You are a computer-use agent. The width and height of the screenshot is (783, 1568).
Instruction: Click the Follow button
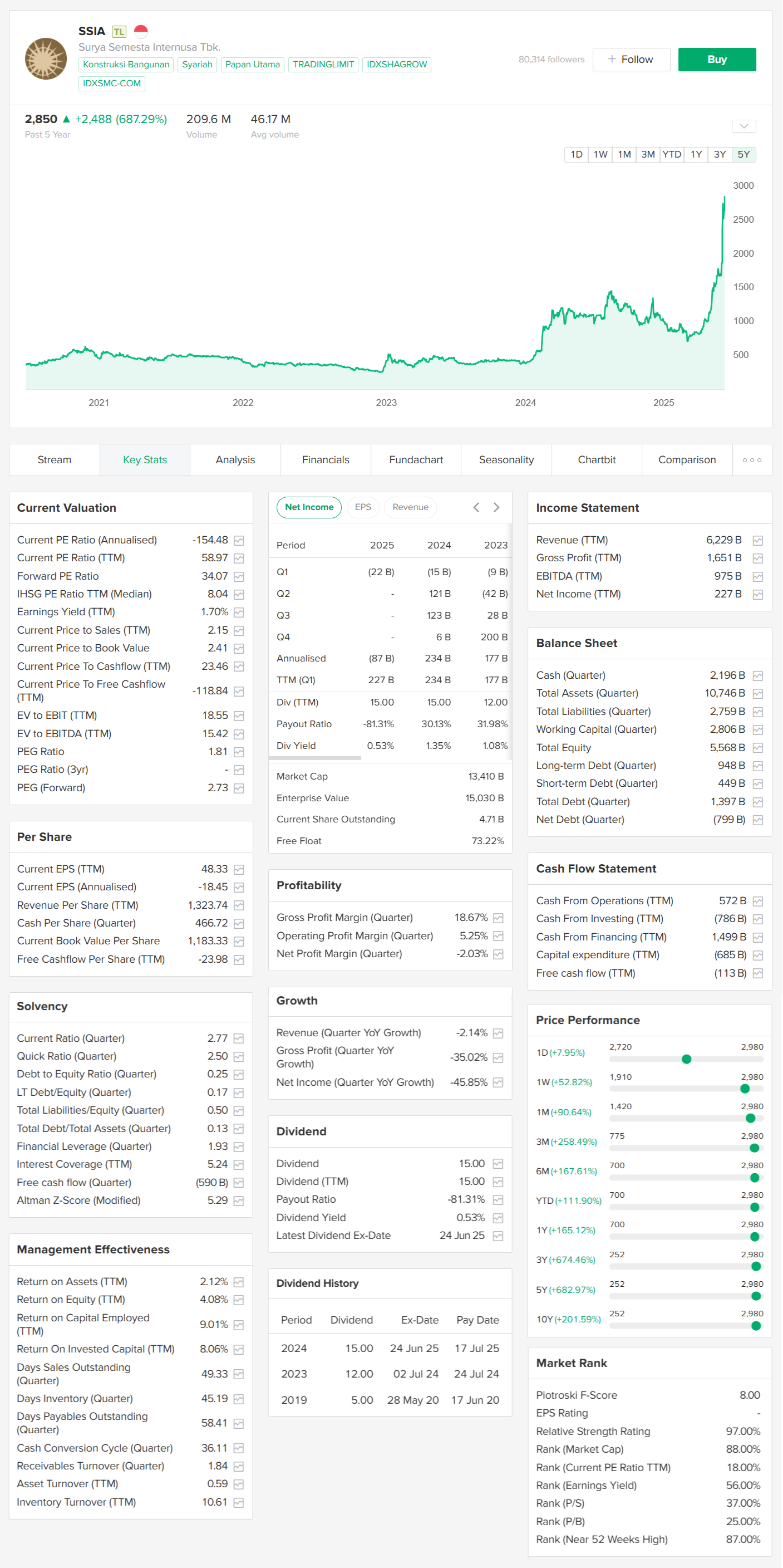[632, 60]
